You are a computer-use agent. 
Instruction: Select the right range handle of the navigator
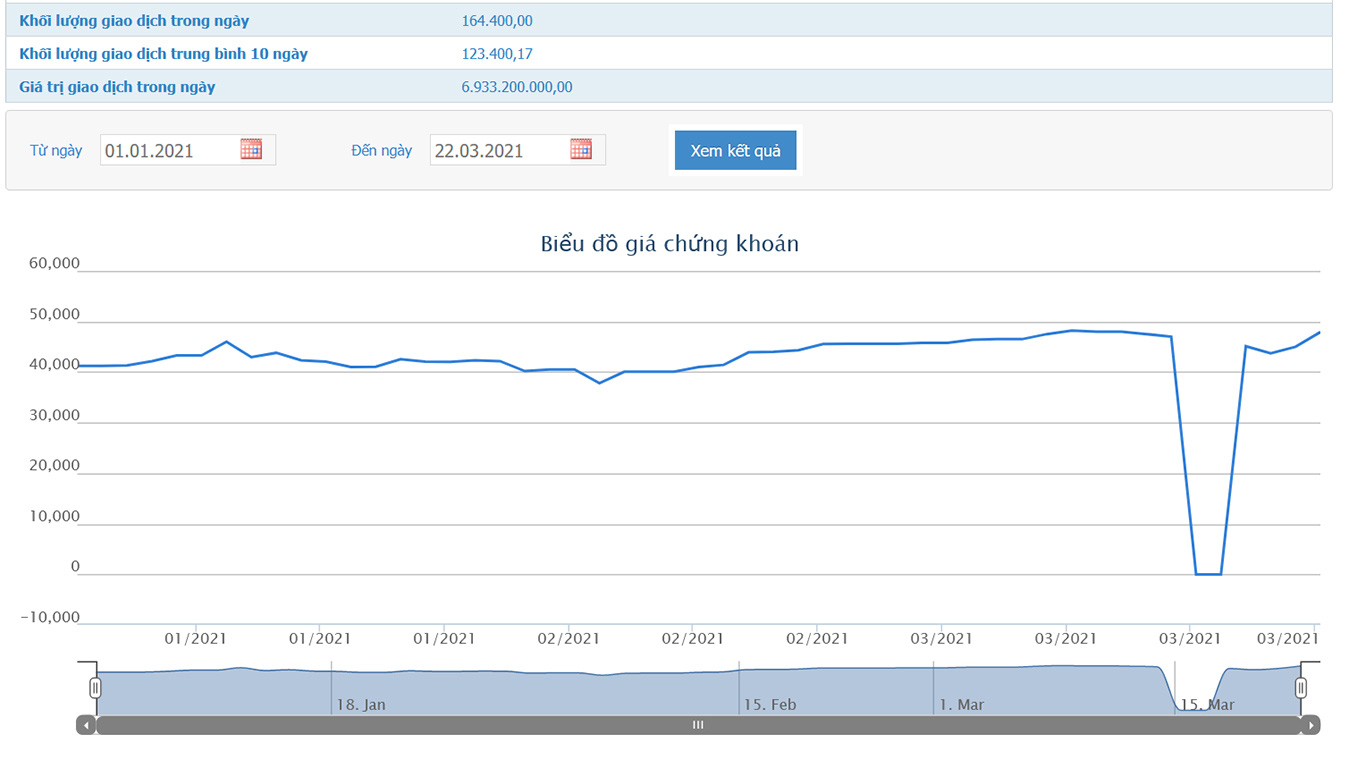coord(1301,687)
